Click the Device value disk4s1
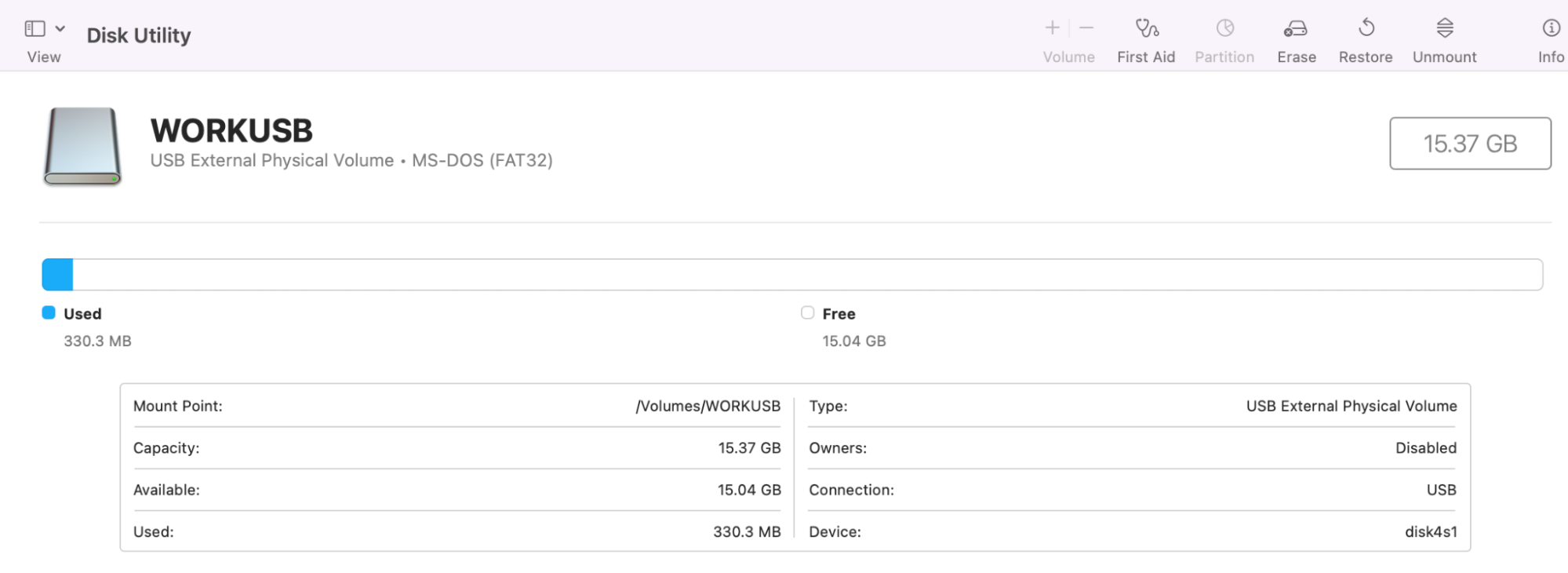 pyautogui.click(x=1431, y=531)
